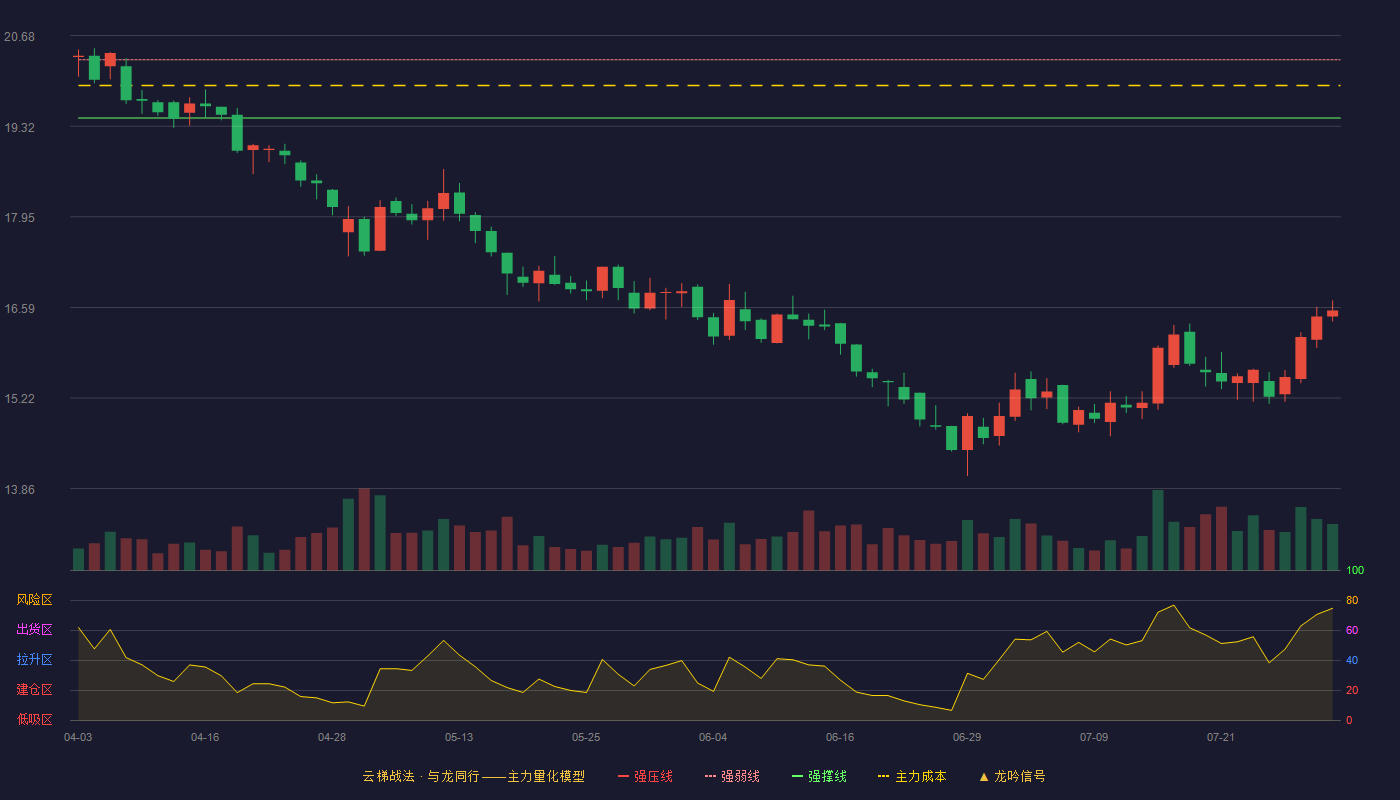This screenshot has width=1400, height=800.
Task: Toggle the 龙吟信号 legend entry
Action: 1012,776
